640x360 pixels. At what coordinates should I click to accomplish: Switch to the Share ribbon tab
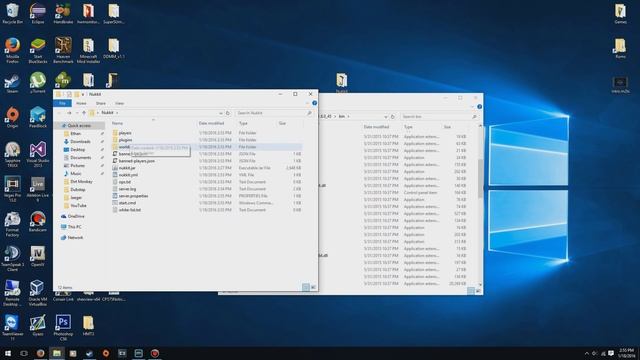(x=100, y=103)
